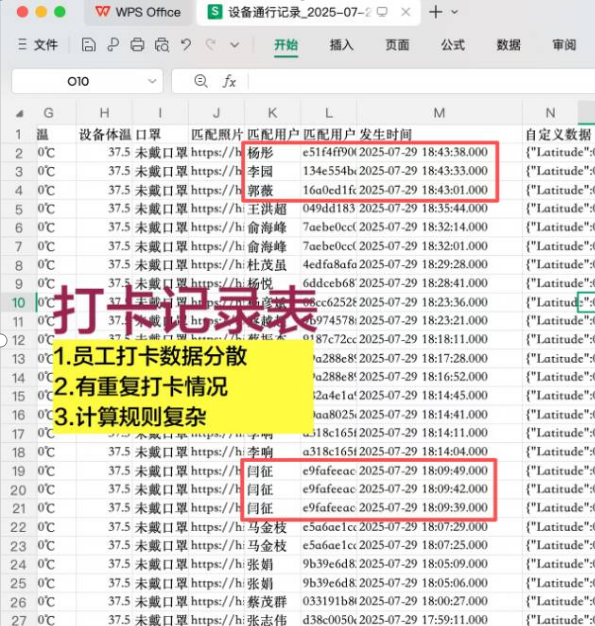Select row 1 header
595x626 pixels.
tap(18, 135)
